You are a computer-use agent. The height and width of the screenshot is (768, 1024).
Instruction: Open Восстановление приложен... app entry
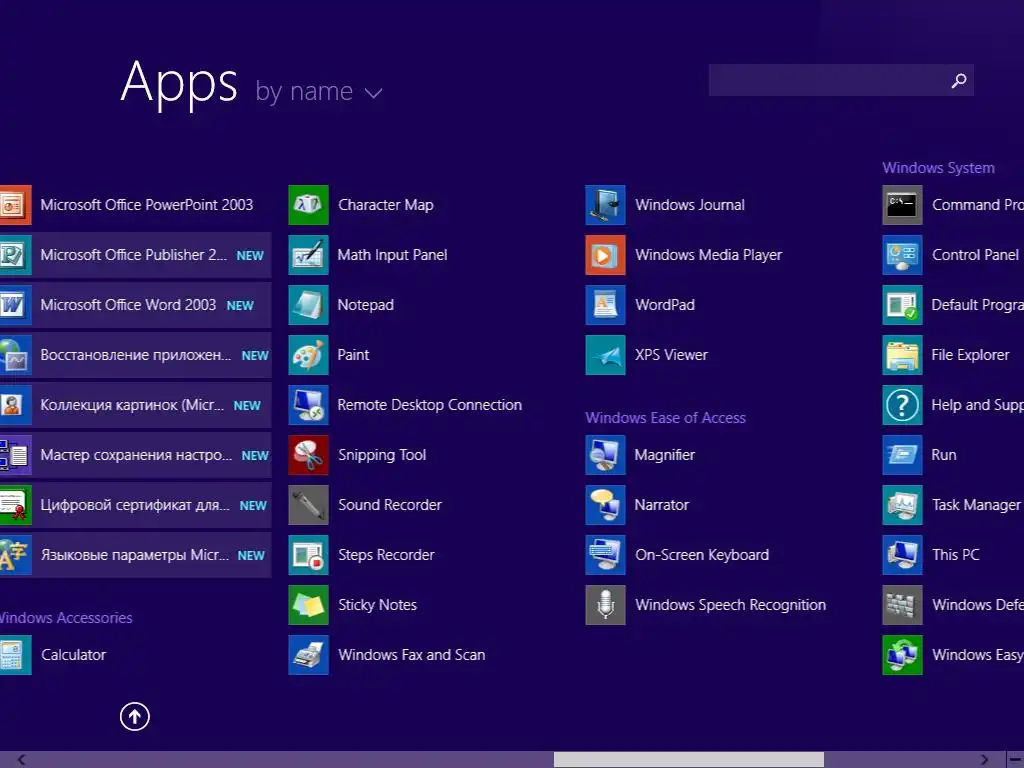[135, 355]
